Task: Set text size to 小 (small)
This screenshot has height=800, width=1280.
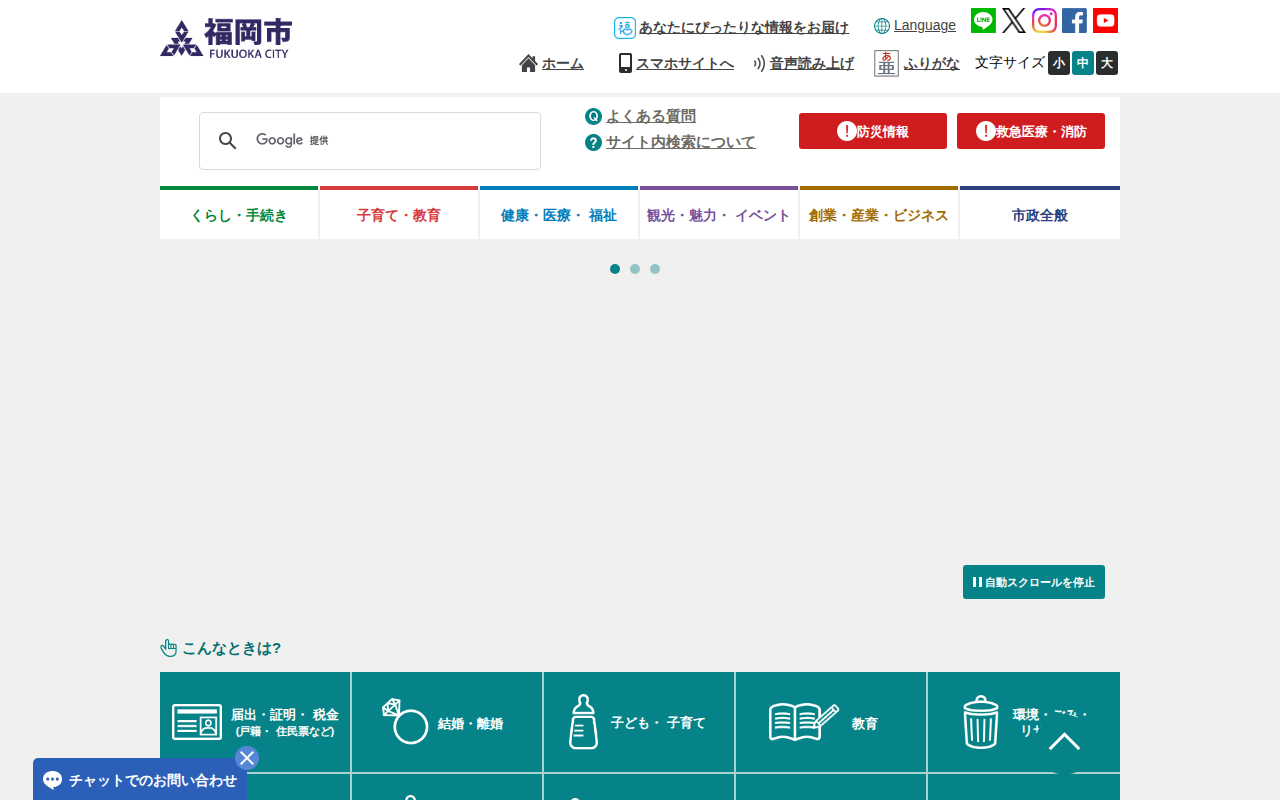Action: (1059, 63)
